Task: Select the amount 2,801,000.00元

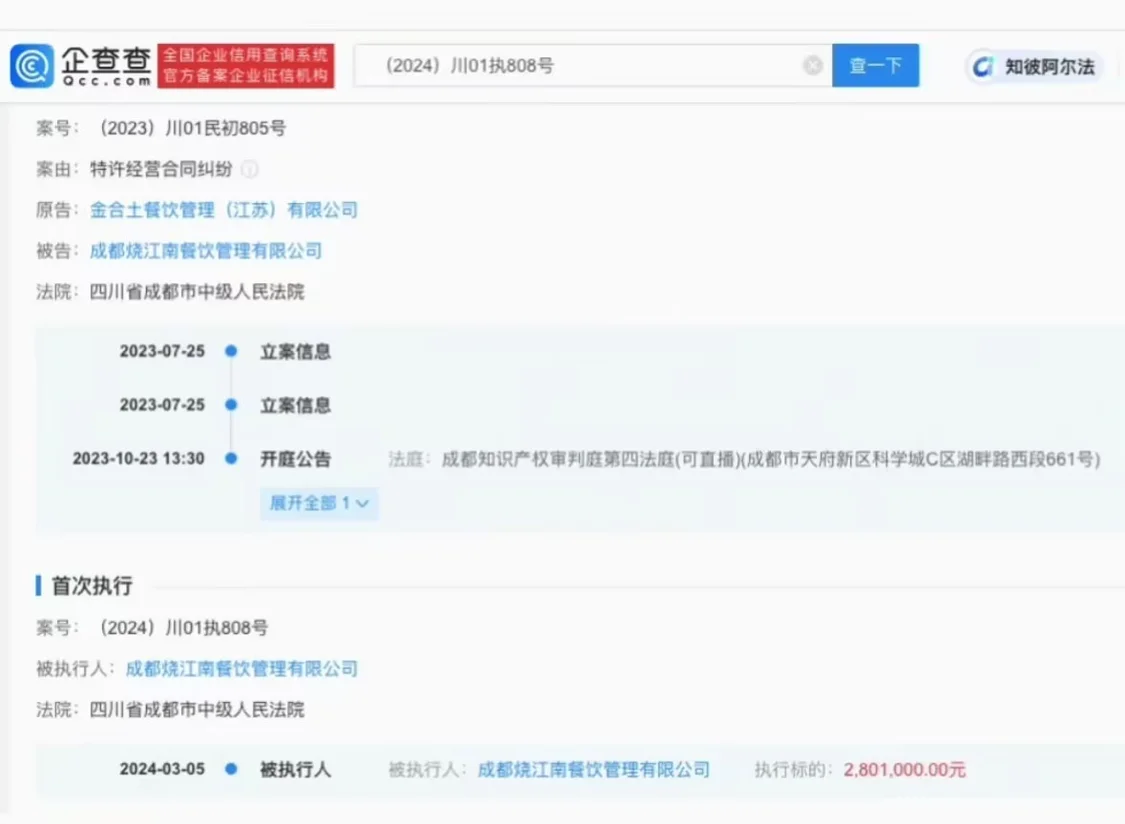Action: pos(904,769)
